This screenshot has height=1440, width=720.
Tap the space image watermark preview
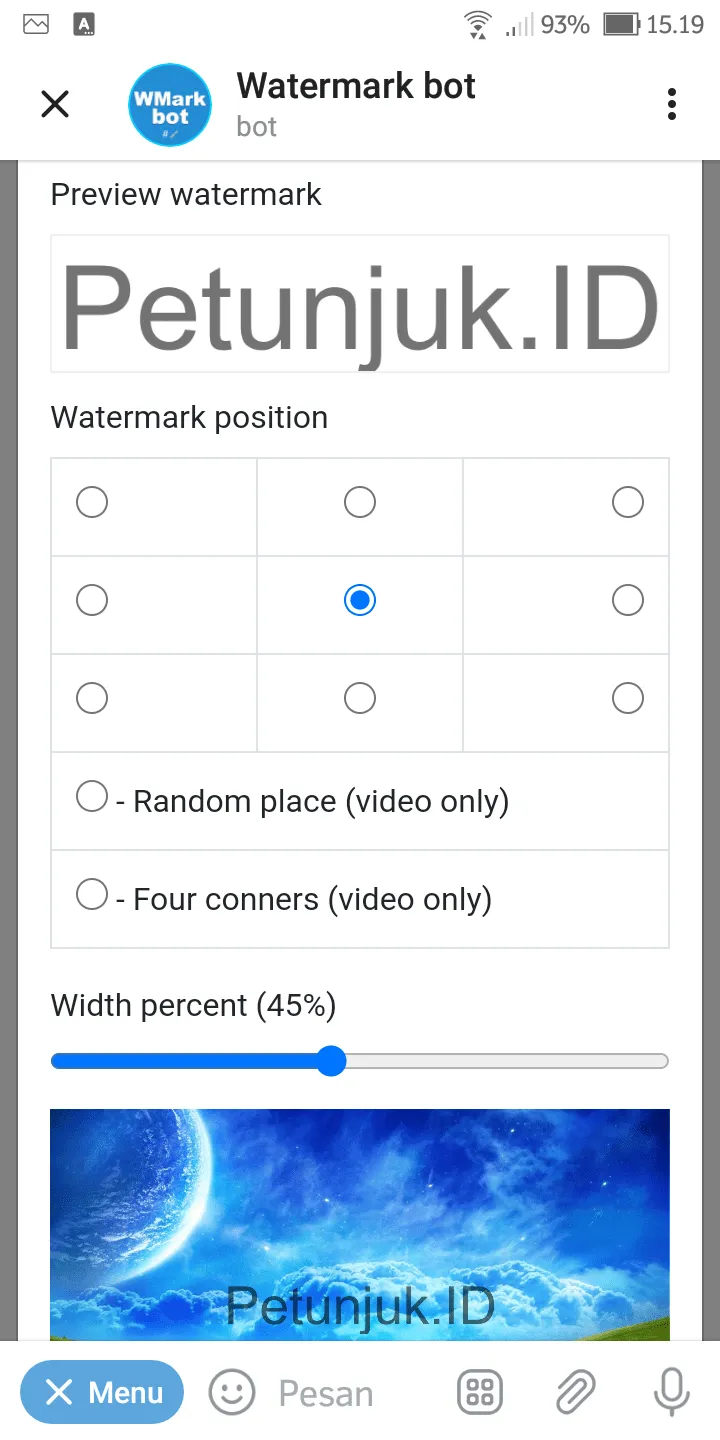coord(360,1224)
